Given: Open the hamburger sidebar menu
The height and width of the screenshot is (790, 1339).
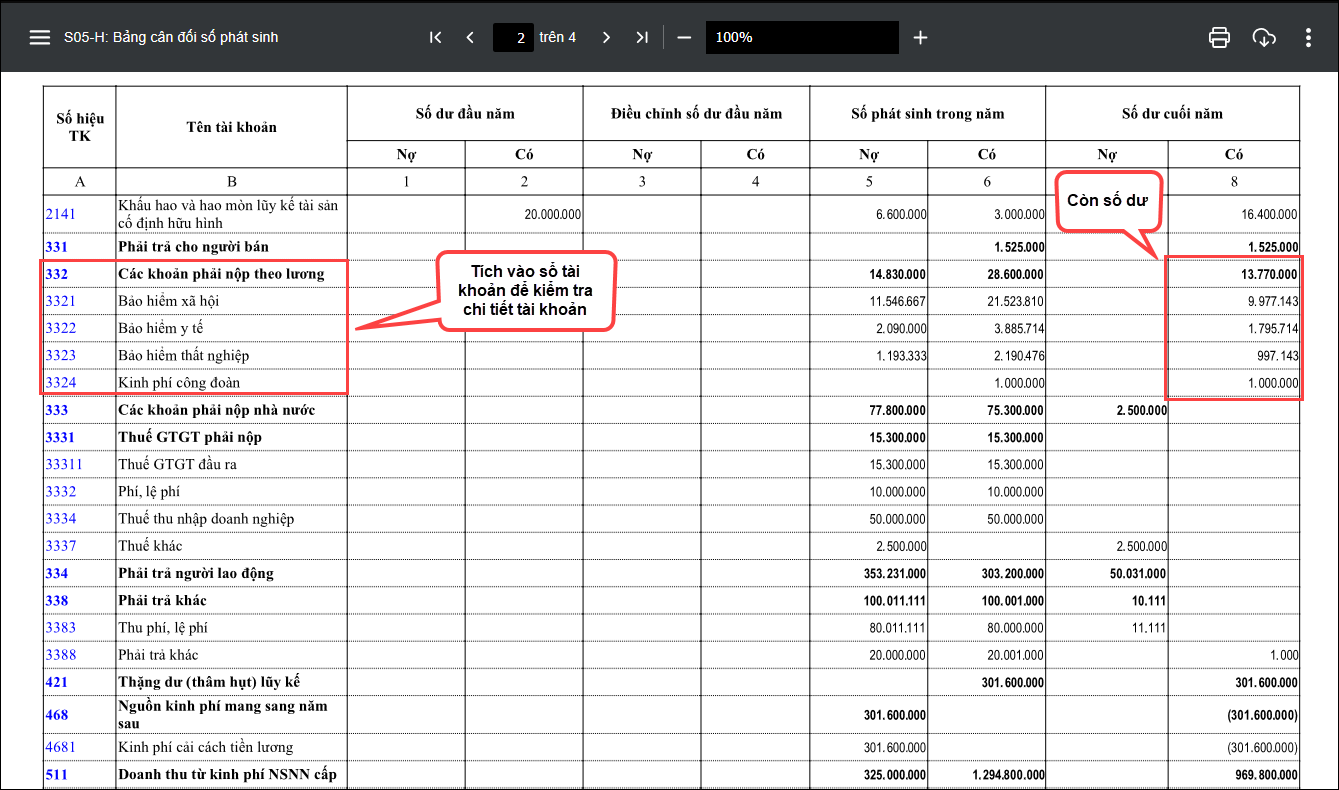Looking at the screenshot, I should coord(39,37).
